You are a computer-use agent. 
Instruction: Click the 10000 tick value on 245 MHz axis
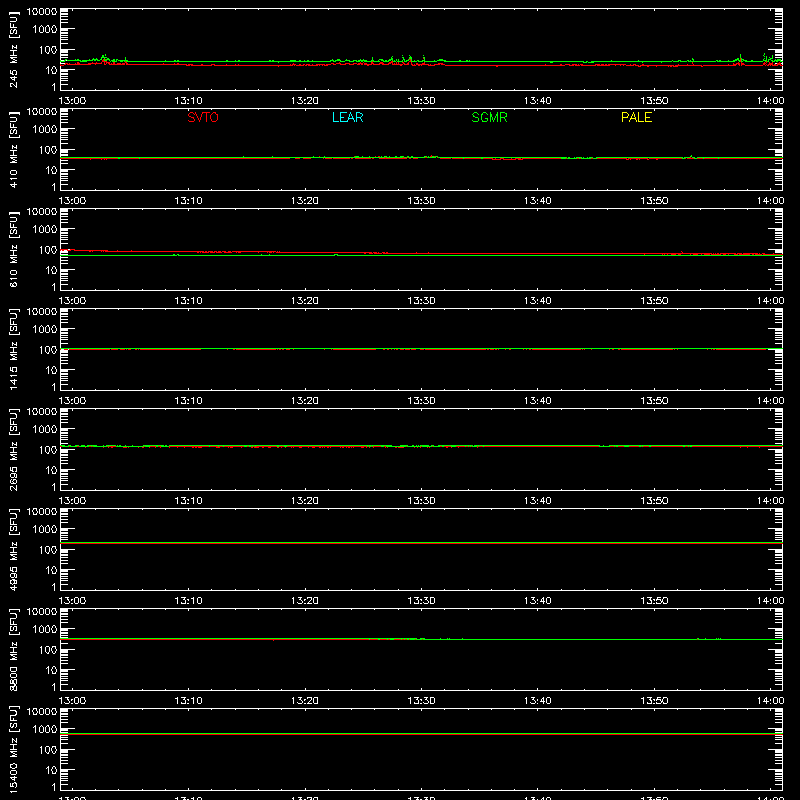[42, 12]
